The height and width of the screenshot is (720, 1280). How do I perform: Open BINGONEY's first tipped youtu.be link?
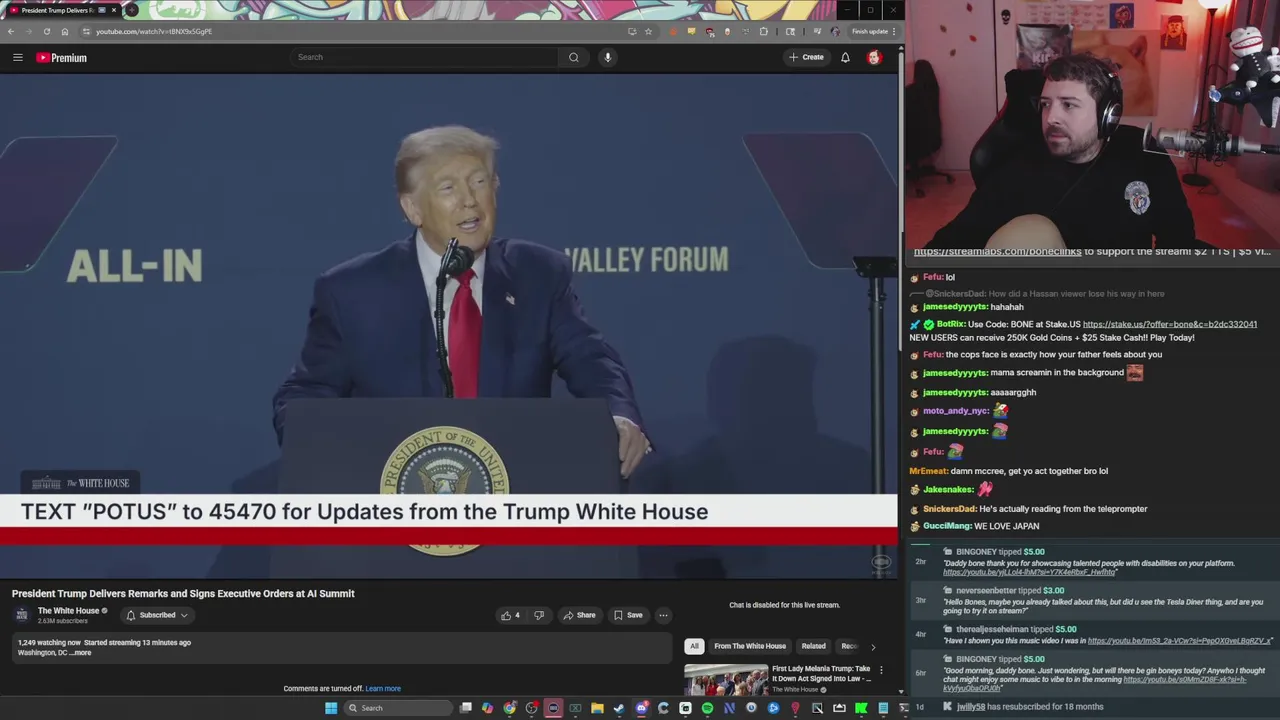point(1029,572)
